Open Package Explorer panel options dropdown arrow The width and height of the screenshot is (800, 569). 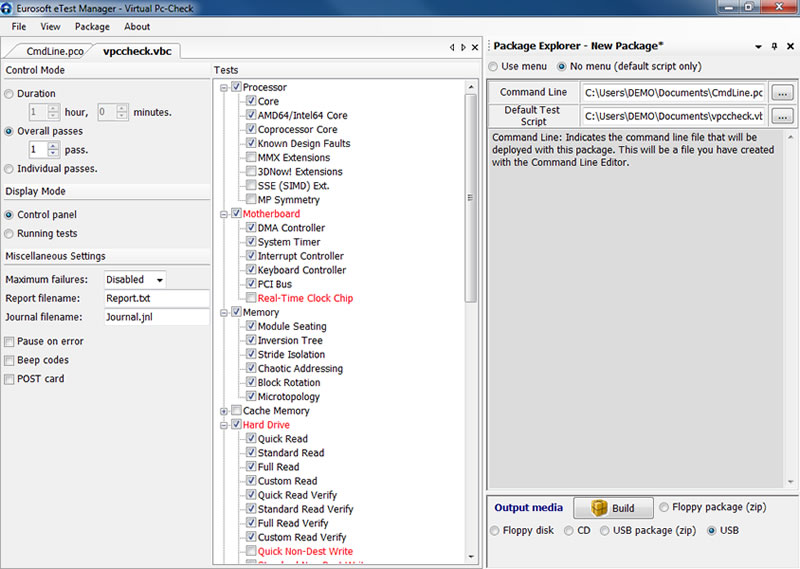click(759, 46)
